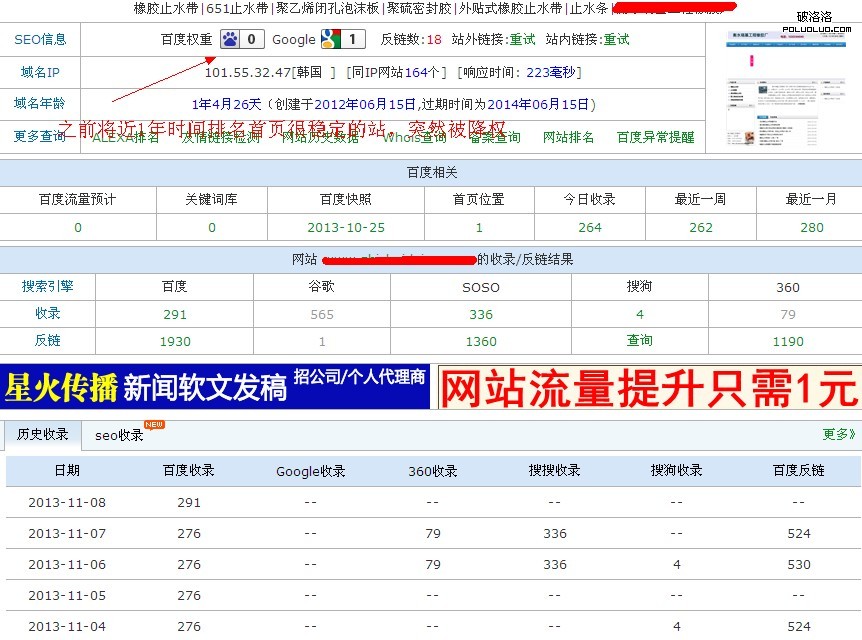The height and width of the screenshot is (640, 862).
Task: Click the IP address 101.55.32.47
Action: (248, 73)
